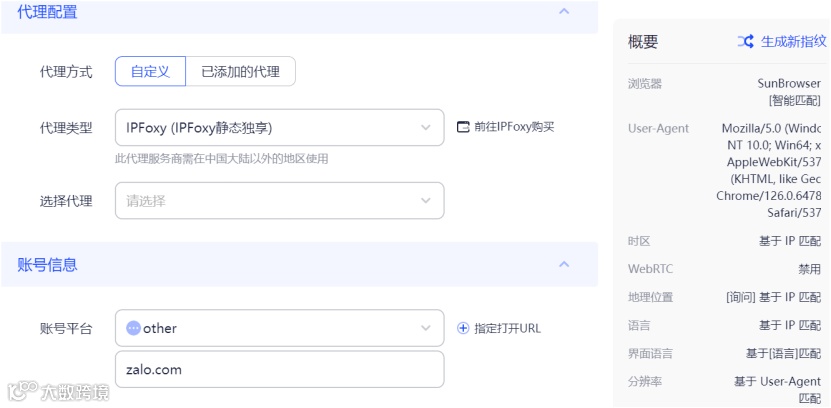Click the IPFoxy purchase page icon
Screen dimensions: 831x408
tap(462, 127)
